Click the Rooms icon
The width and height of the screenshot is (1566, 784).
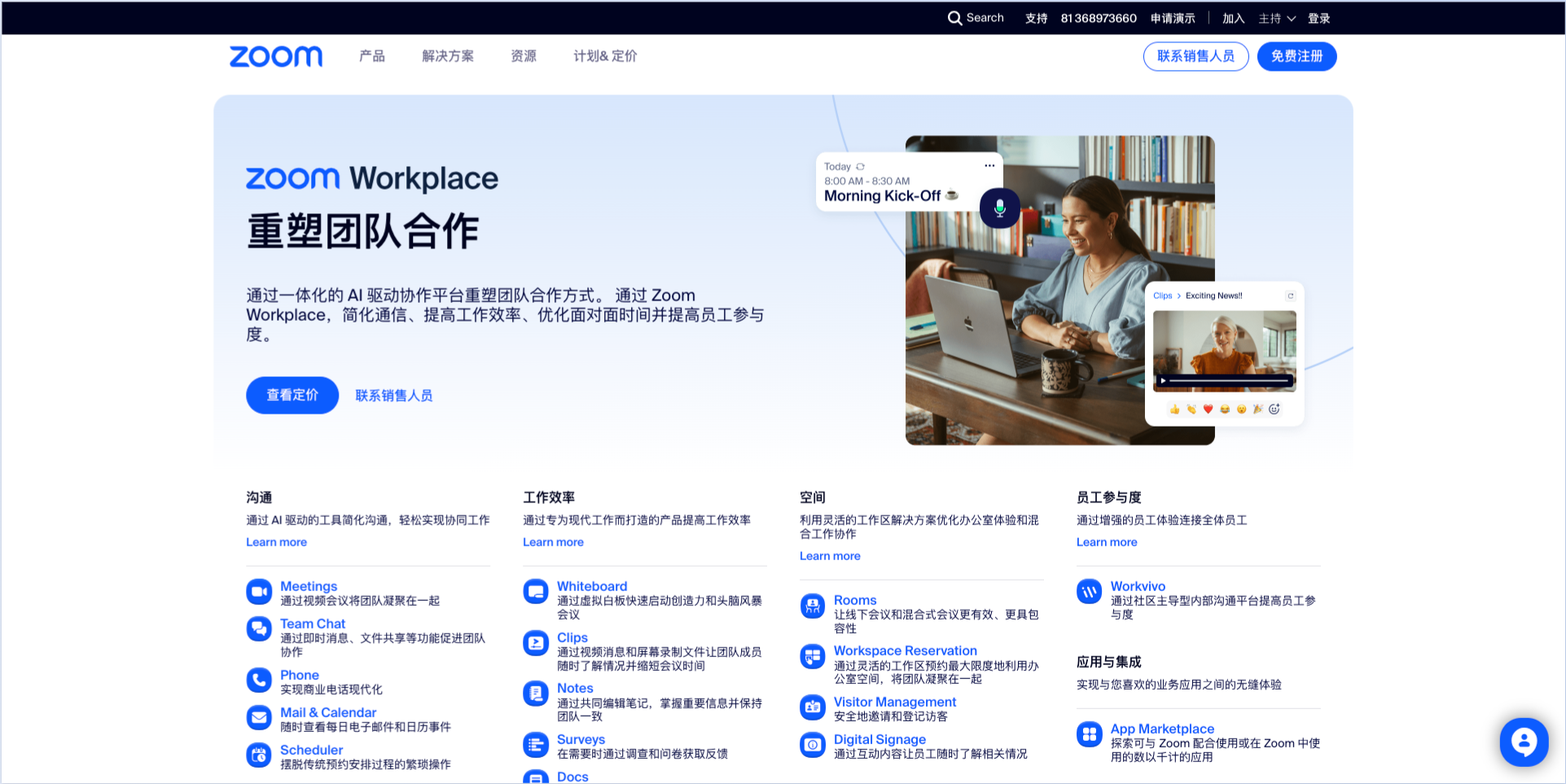point(813,606)
